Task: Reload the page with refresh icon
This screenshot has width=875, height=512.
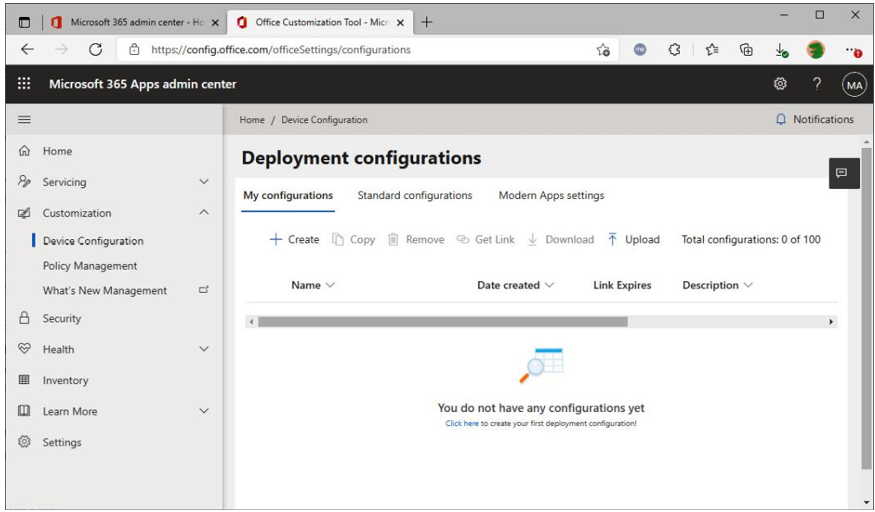Action: tap(96, 49)
